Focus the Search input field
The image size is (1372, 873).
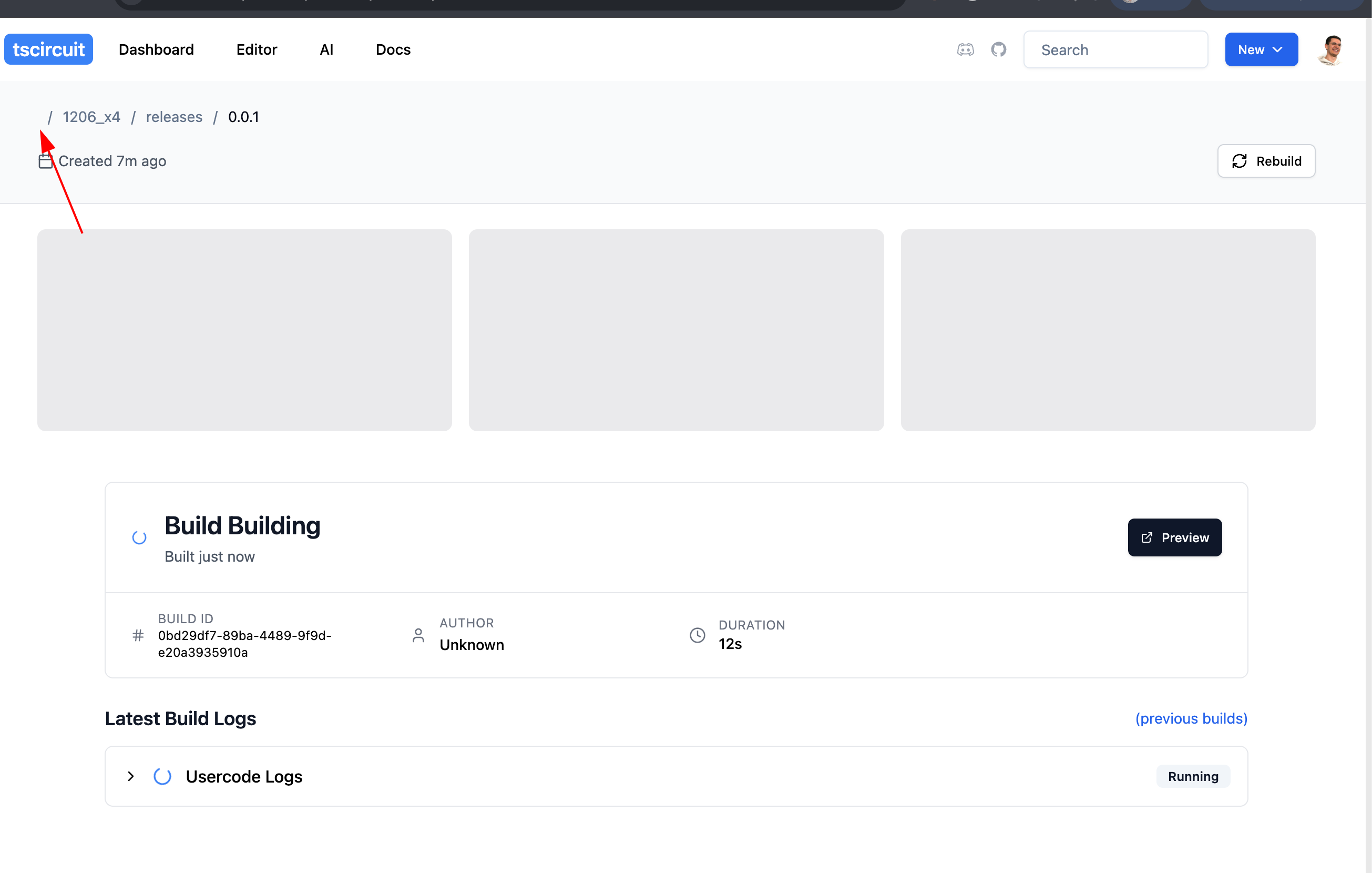pyautogui.click(x=1115, y=50)
